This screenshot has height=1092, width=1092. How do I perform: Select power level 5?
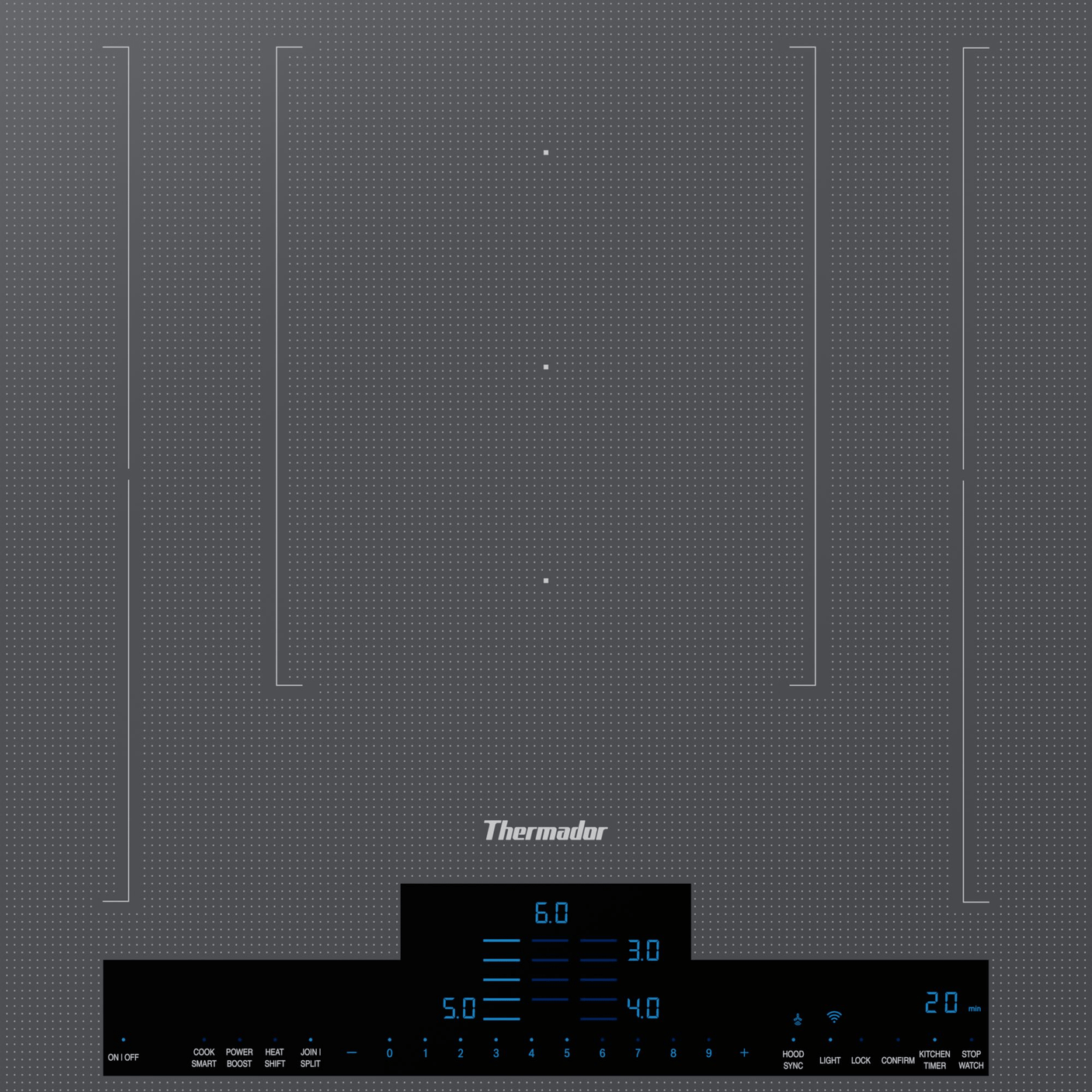567,1053
